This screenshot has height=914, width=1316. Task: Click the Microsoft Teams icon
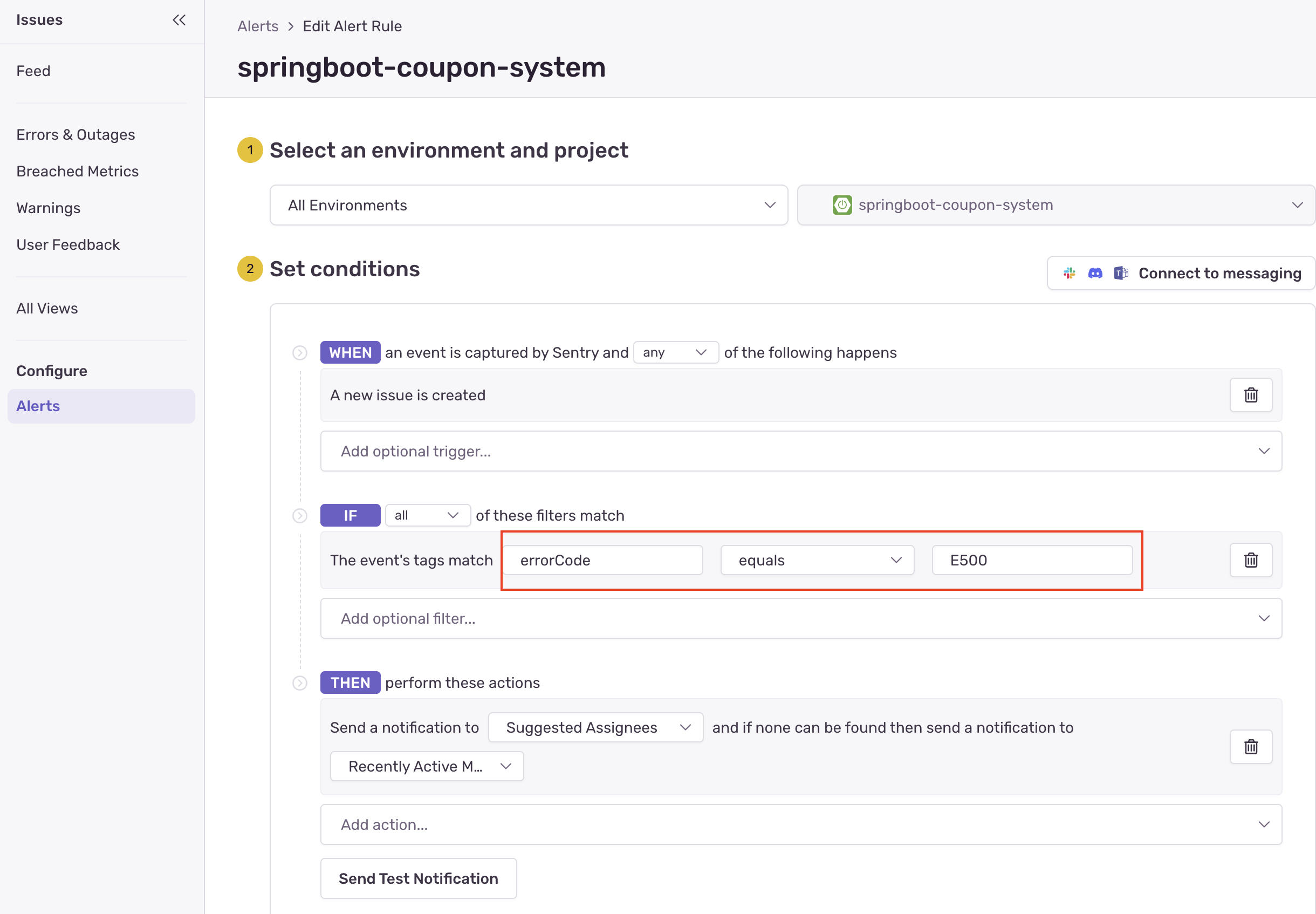point(1121,273)
